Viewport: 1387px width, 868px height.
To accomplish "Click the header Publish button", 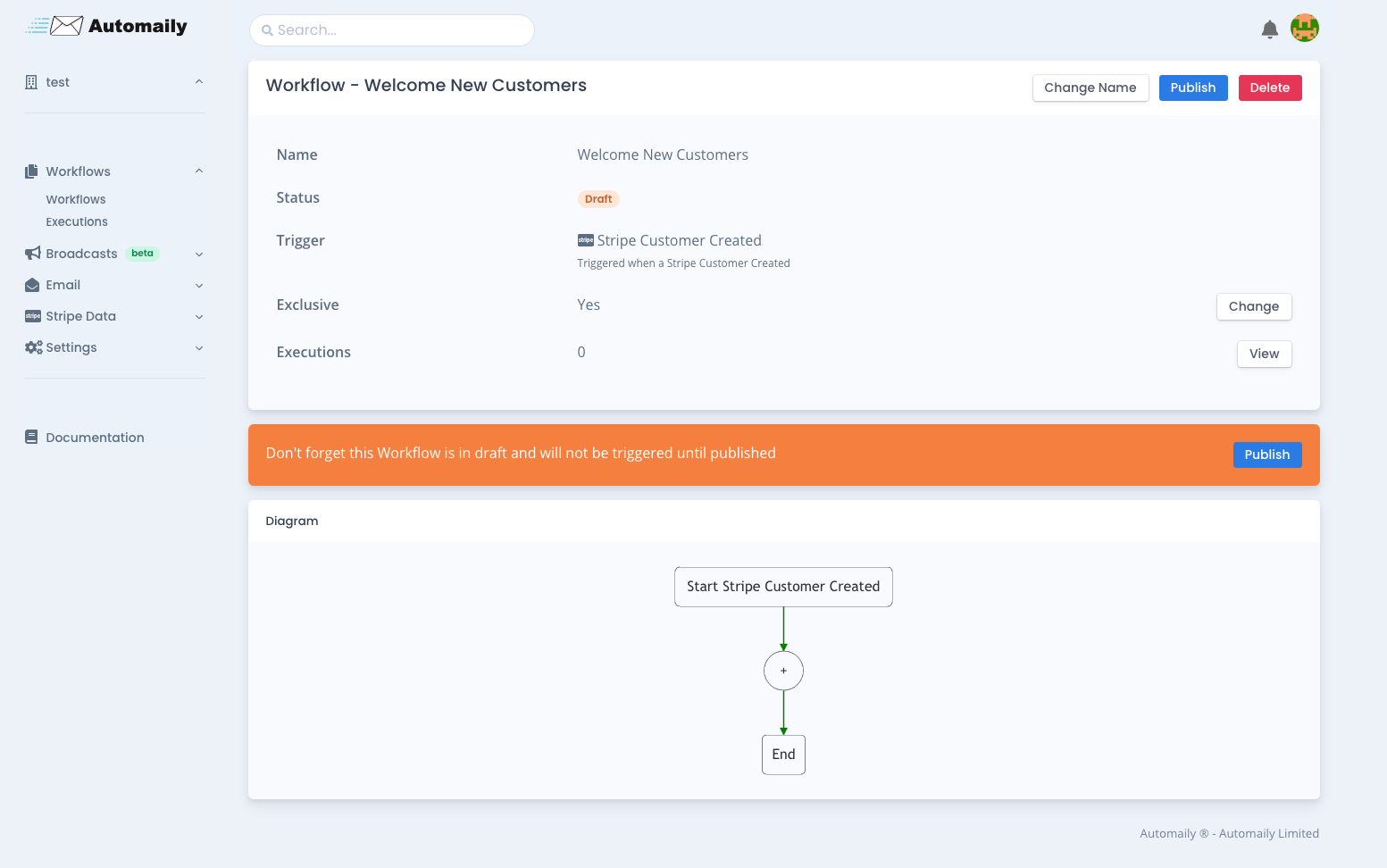I will [x=1193, y=88].
